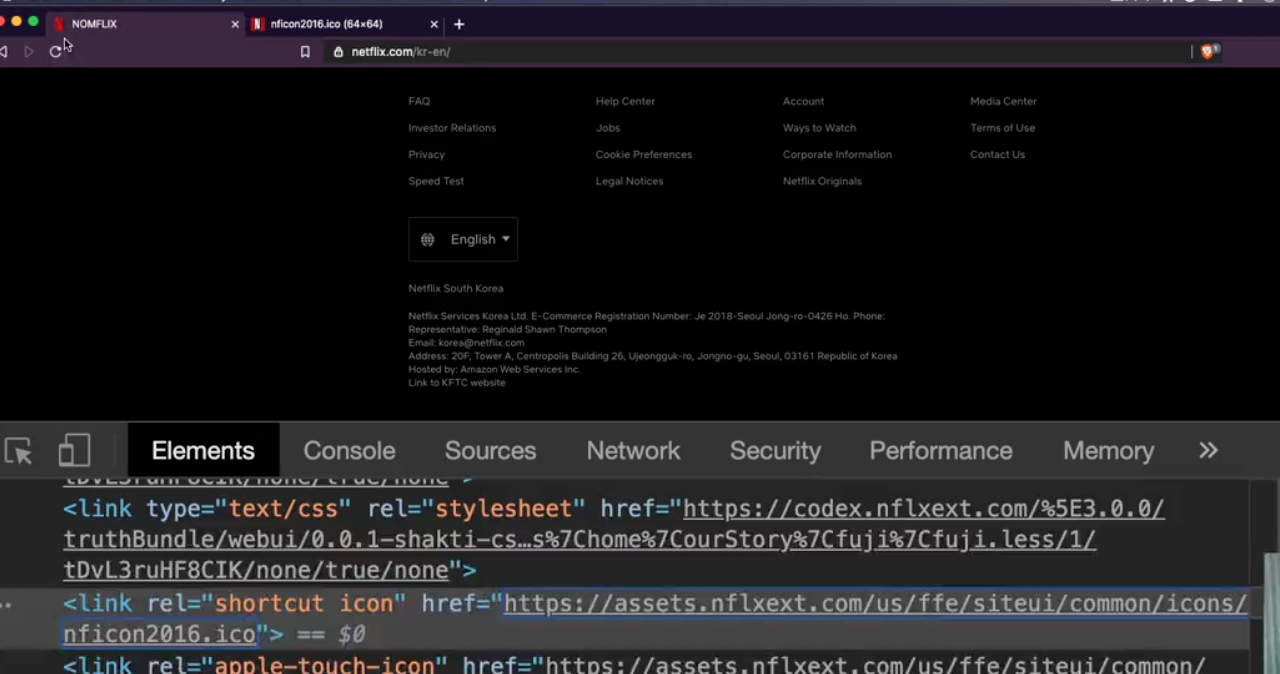Switch to the NOMFLIX tab
Image resolution: width=1280 pixels, height=674 pixels.
point(145,24)
